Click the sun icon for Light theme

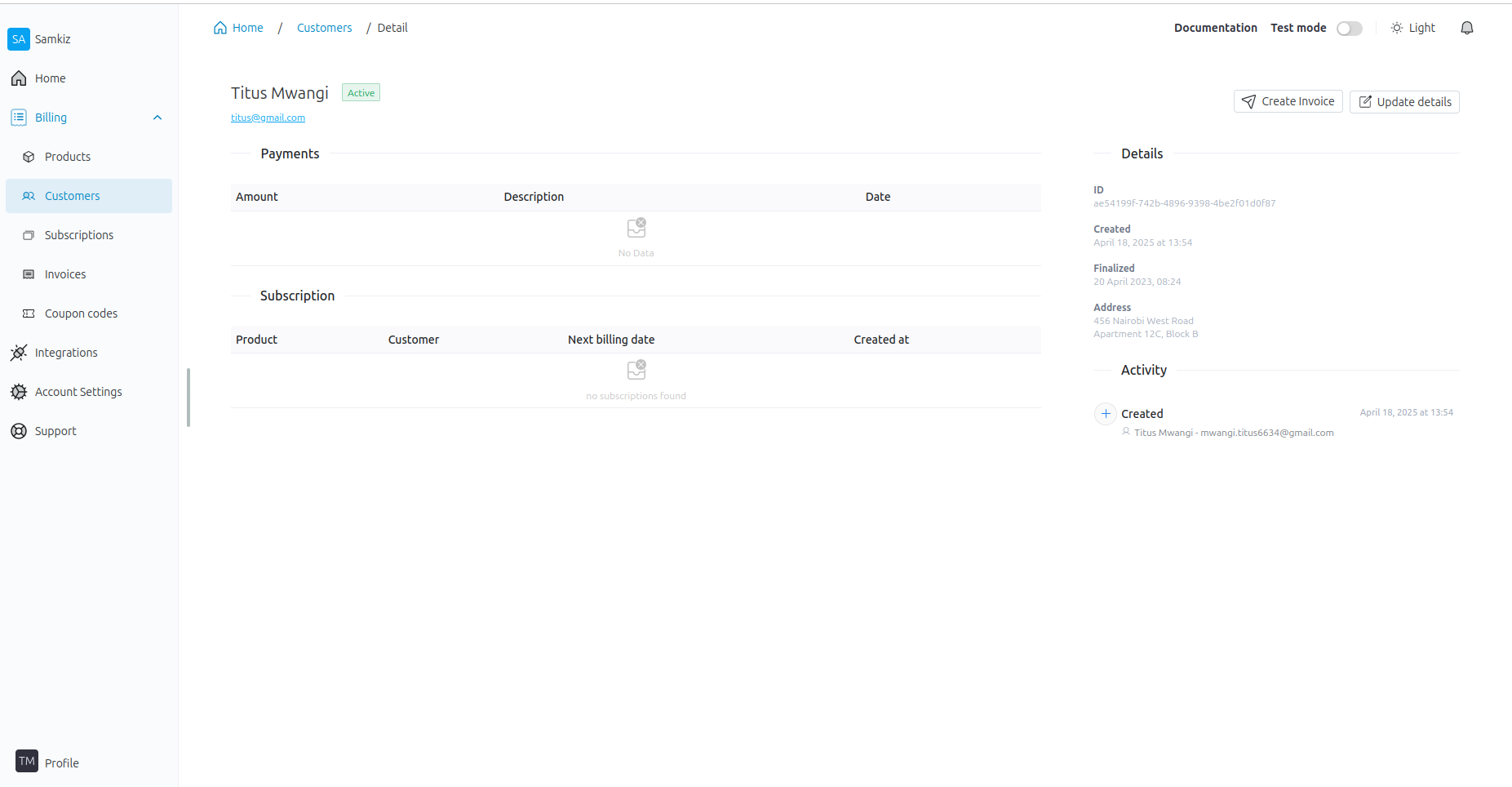click(1396, 28)
